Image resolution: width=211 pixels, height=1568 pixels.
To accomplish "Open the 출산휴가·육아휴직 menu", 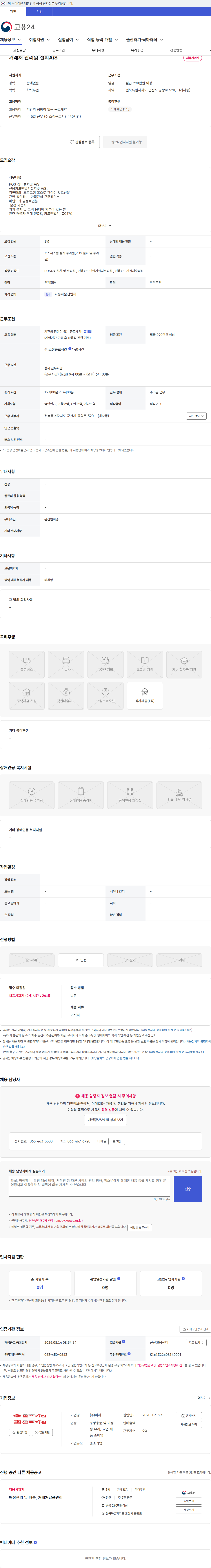I will coord(145,40).
